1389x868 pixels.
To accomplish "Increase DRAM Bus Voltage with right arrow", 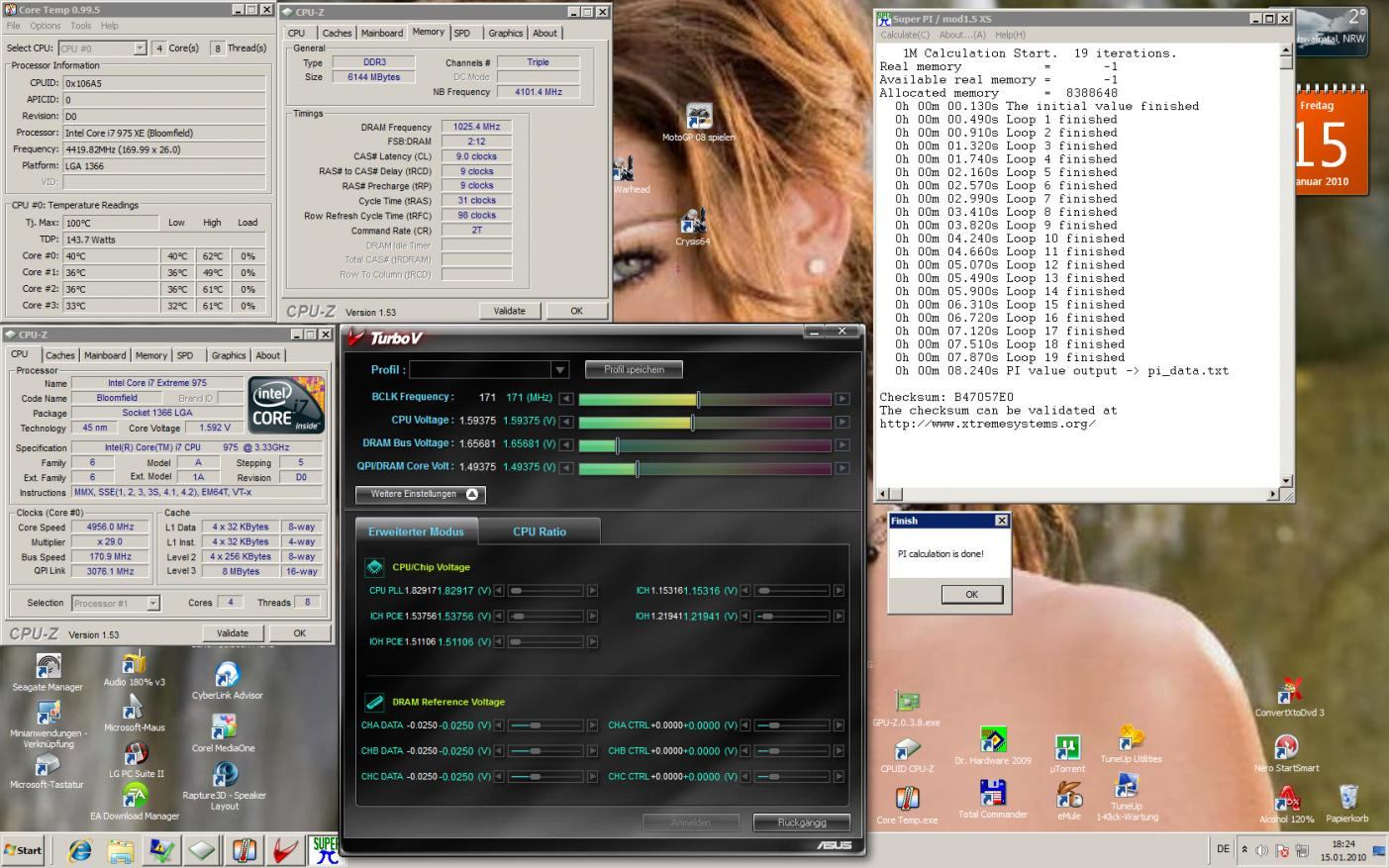I will coord(843,445).
